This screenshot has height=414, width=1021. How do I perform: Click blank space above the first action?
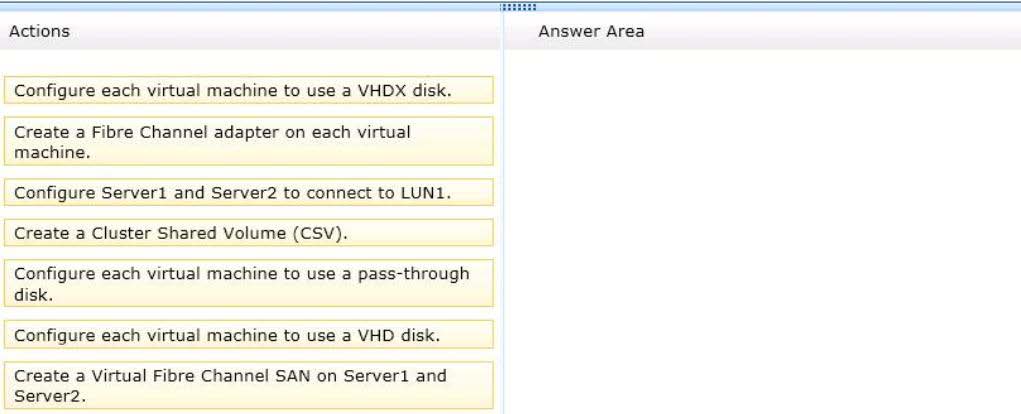(x=248, y=63)
